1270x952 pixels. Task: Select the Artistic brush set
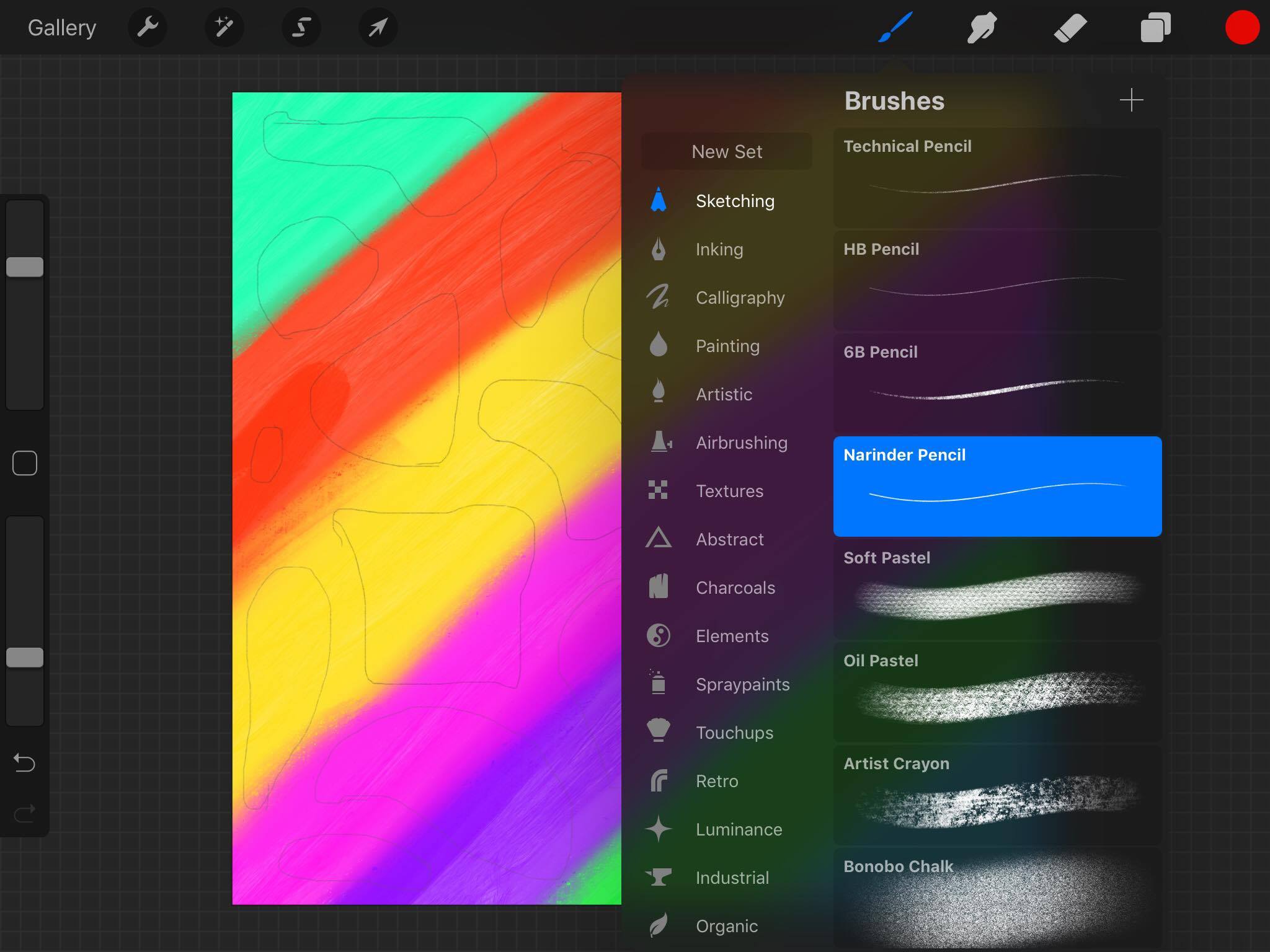(x=727, y=394)
